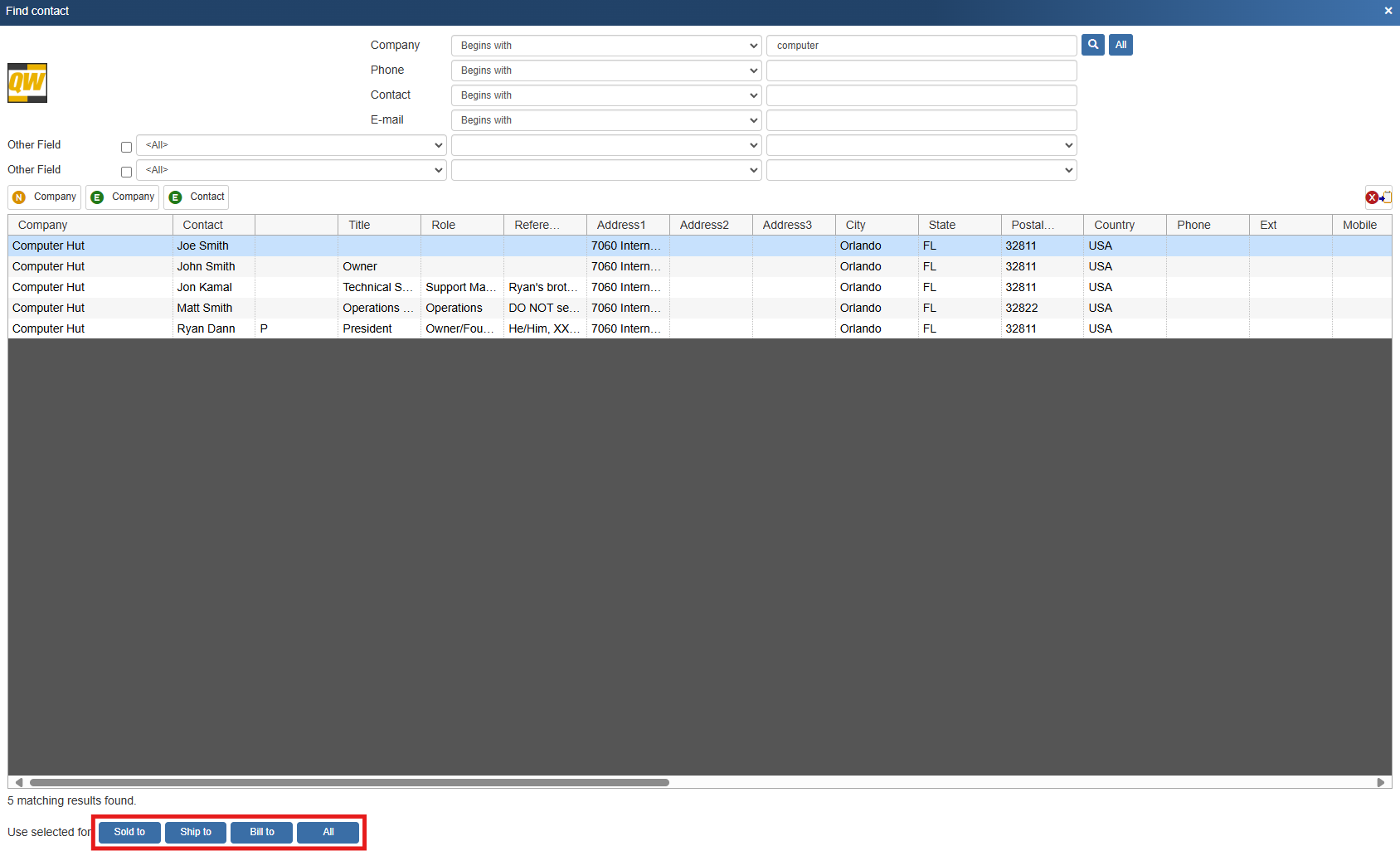Click the green E Company button
Image resolution: width=1400 pixels, height=851 pixels.
pos(123,197)
